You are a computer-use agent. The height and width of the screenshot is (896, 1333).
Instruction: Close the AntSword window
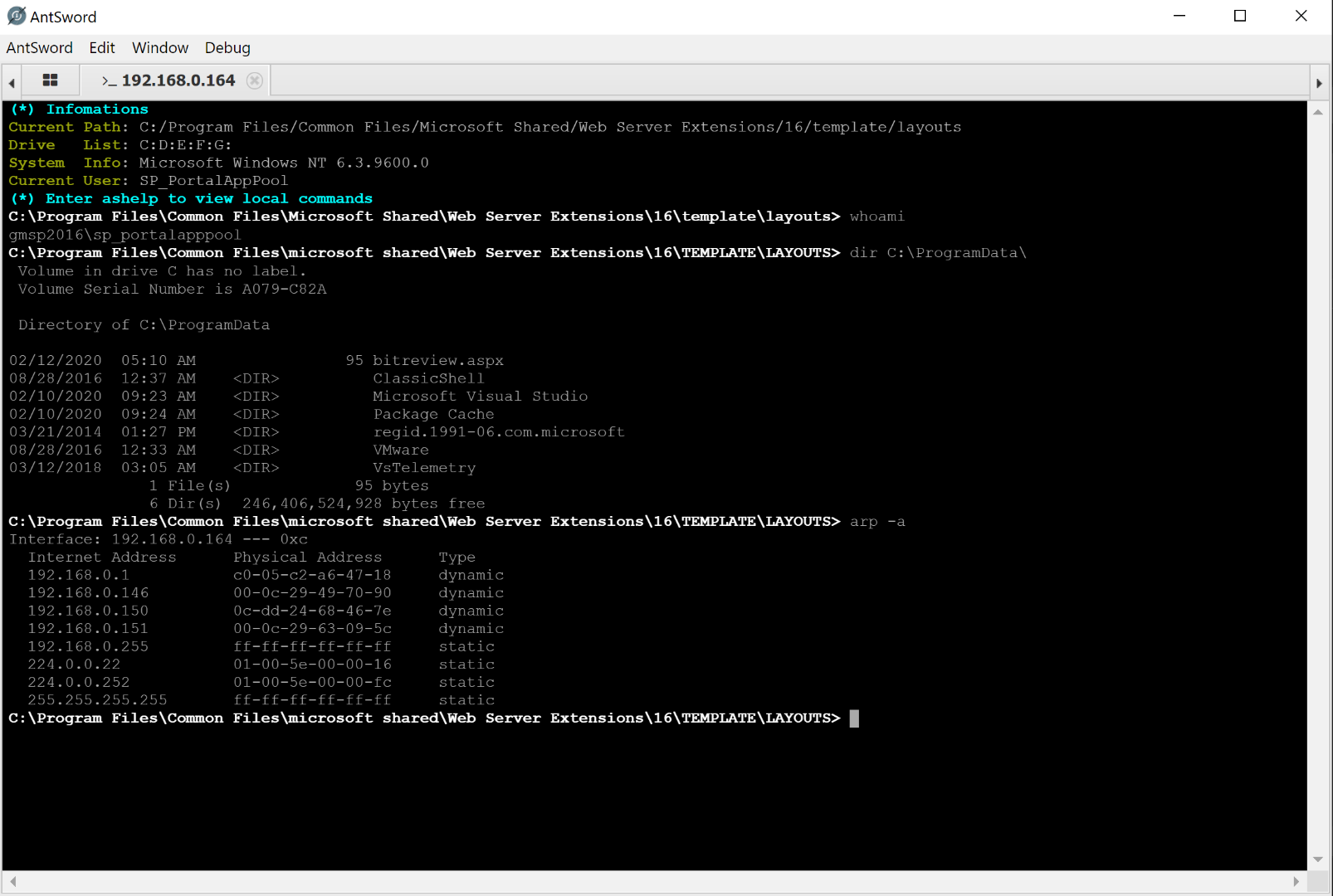tap(1301, 16)
